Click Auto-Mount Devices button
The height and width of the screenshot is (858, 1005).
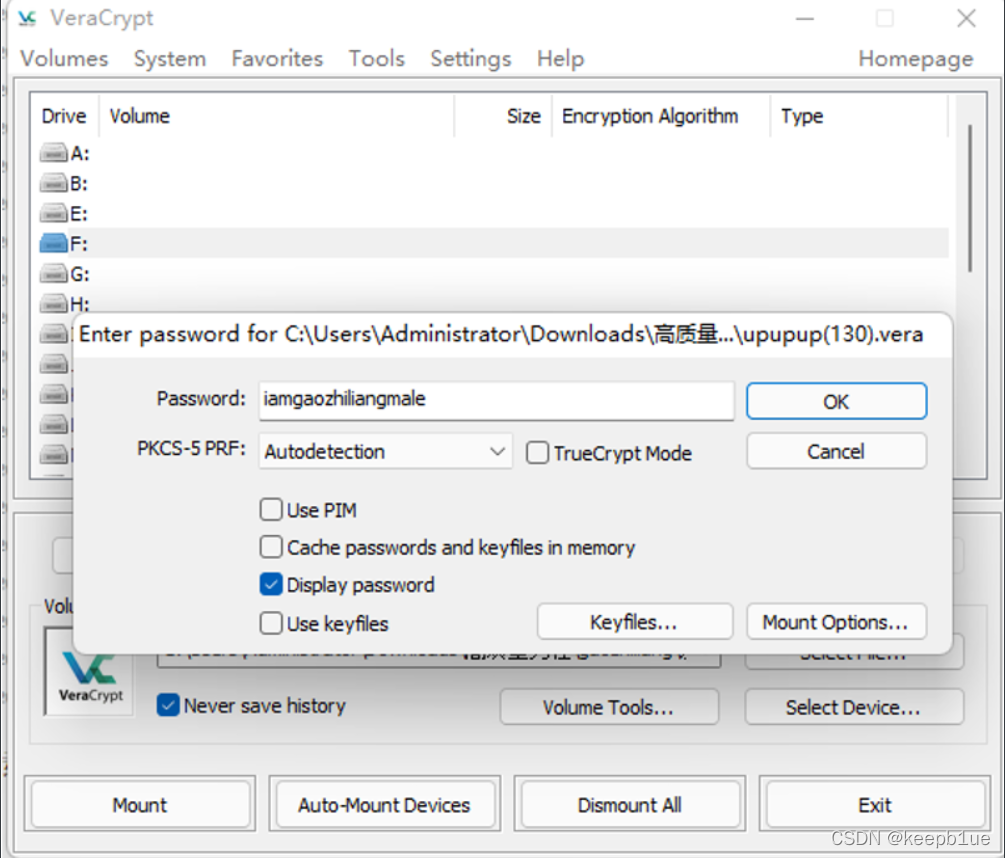pos(385,804)
